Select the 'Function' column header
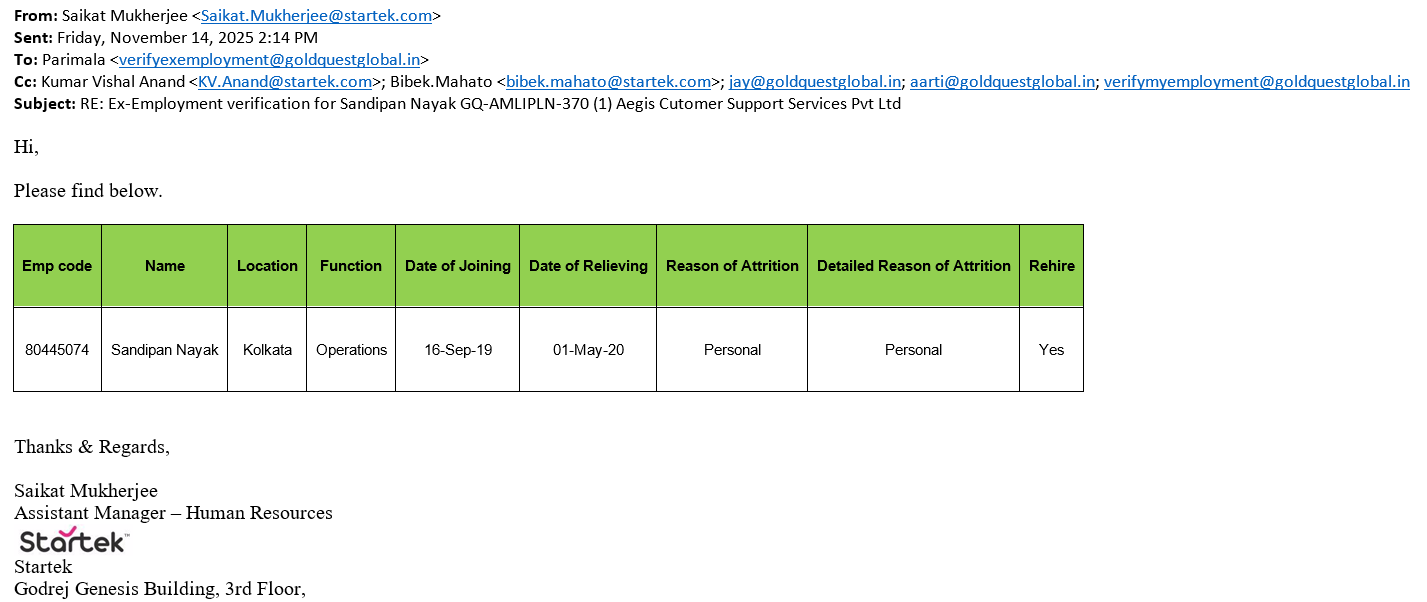The image size is (1427, 602). tap(351, 266)
